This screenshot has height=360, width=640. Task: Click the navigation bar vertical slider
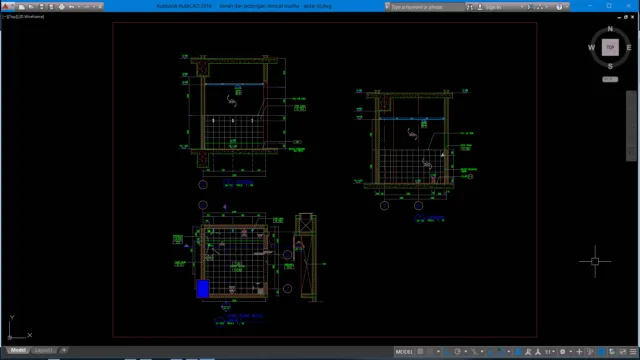point(631,126)
